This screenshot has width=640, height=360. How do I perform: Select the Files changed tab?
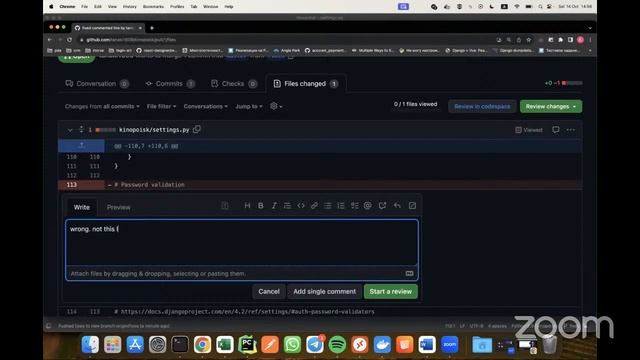coord(306,84)
